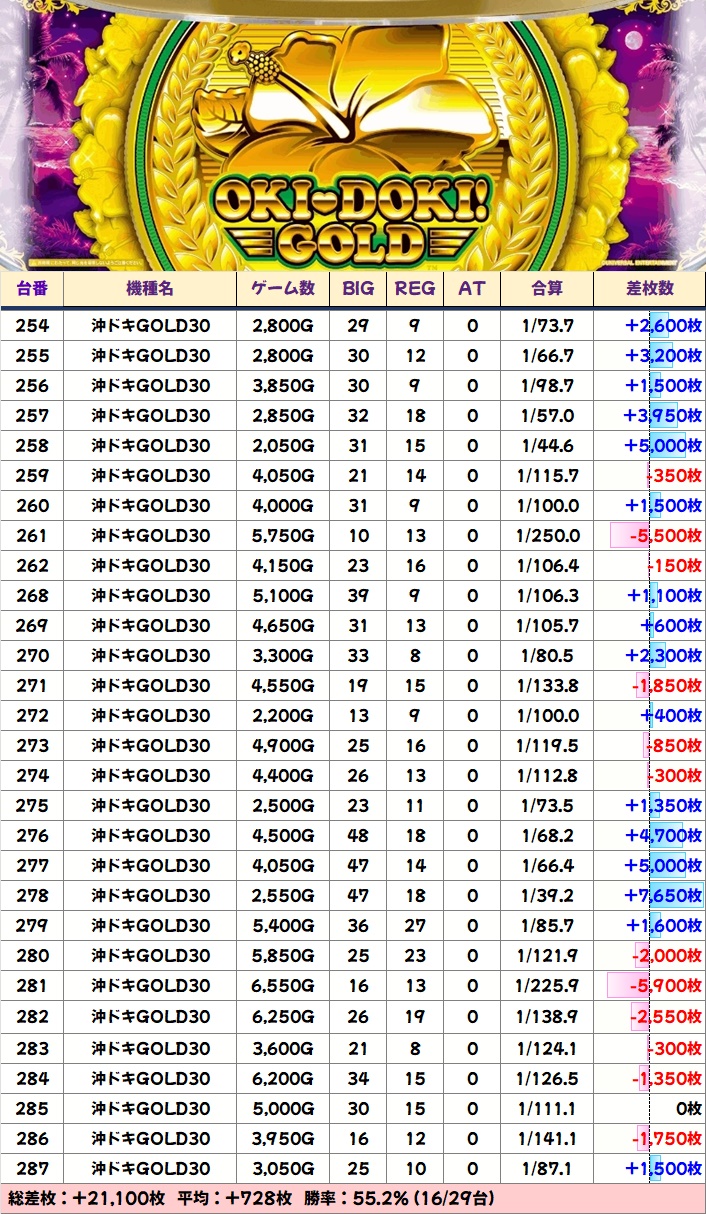Select machine number 285 cell

pos(32,1108)
